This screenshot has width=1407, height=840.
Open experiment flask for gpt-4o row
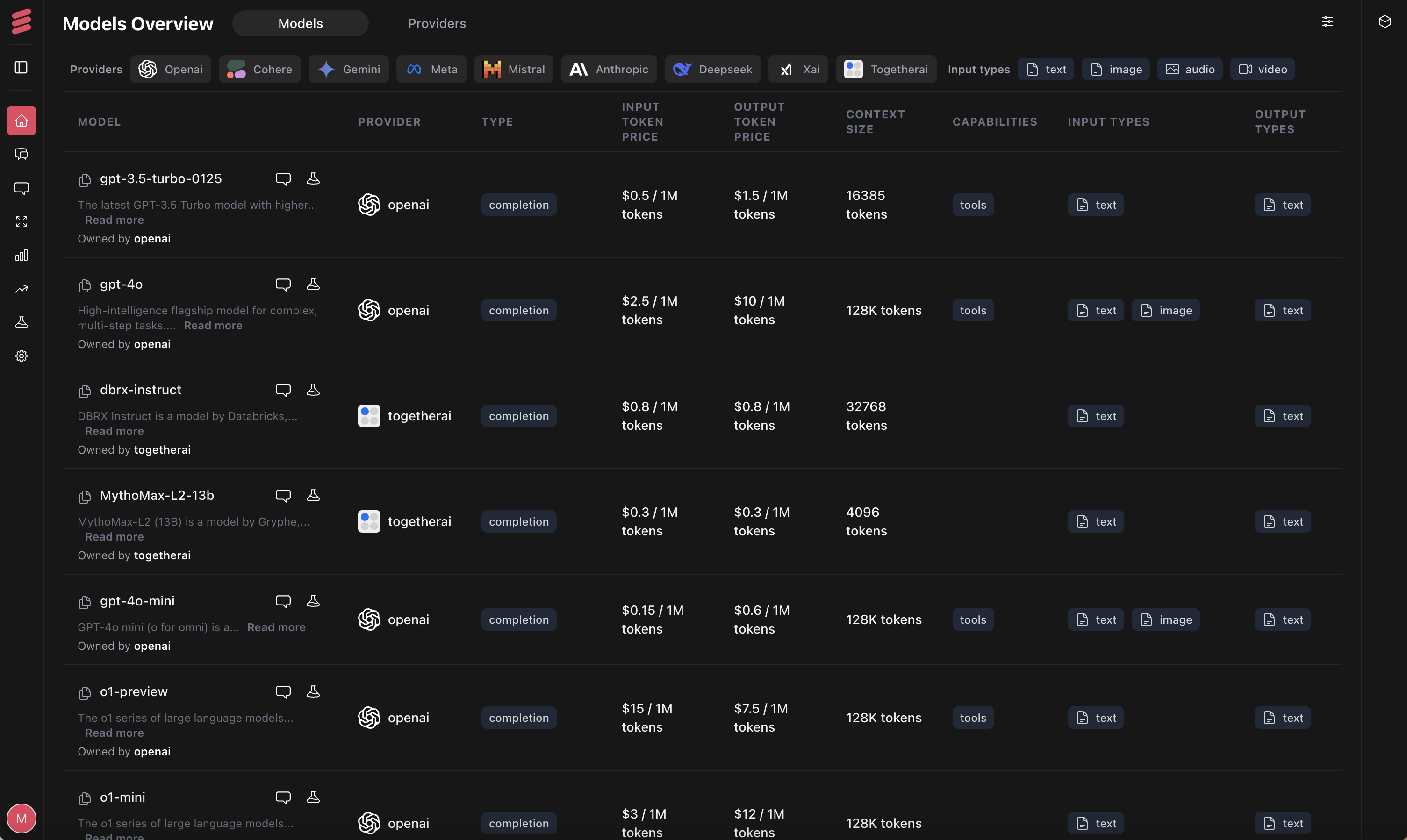(x=313, y=284)
